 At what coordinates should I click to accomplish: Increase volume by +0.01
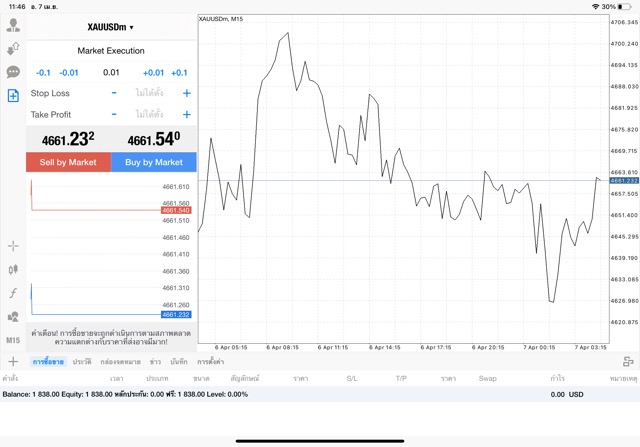153,72
